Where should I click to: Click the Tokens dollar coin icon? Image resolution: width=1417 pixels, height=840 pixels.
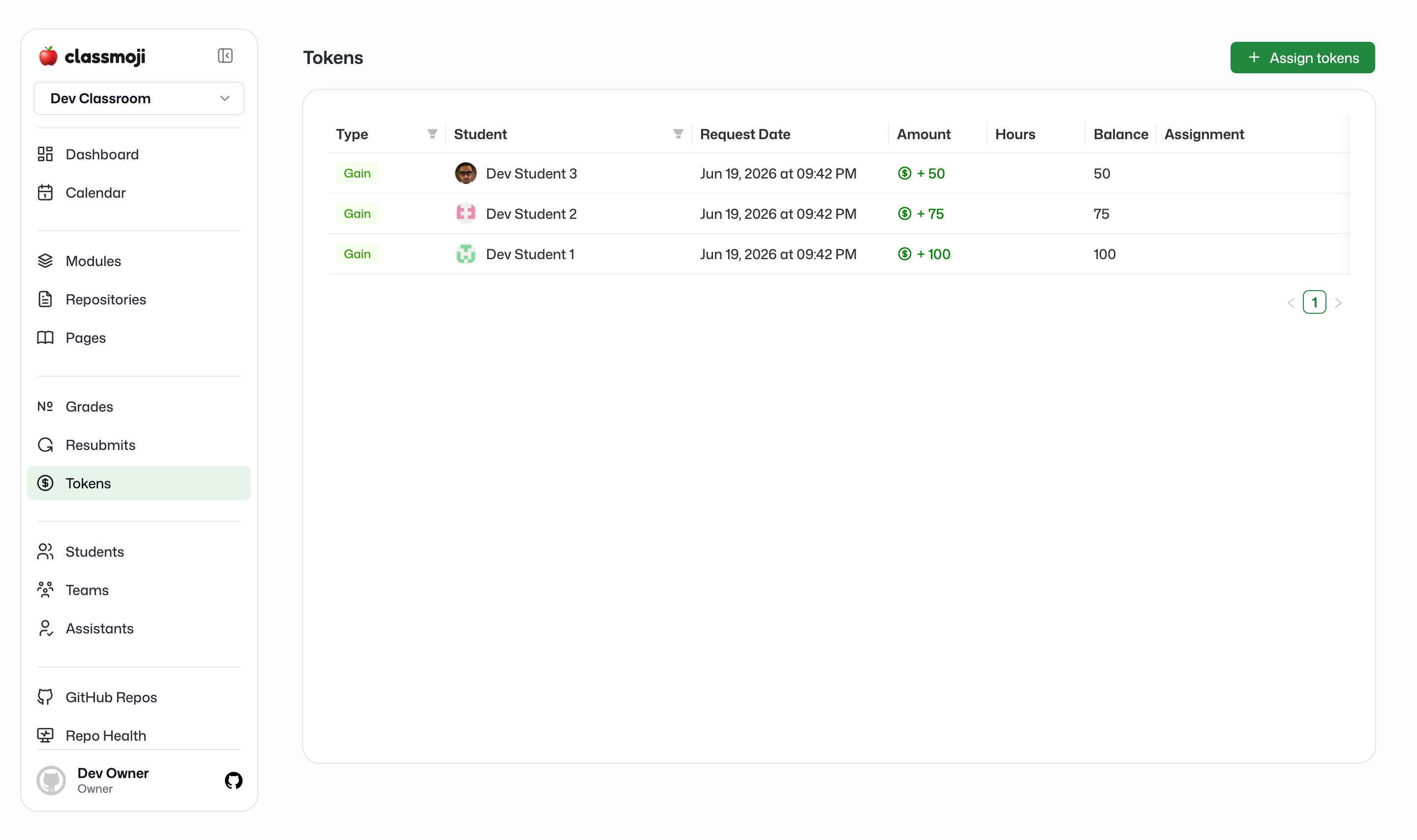tap(45, 483)
